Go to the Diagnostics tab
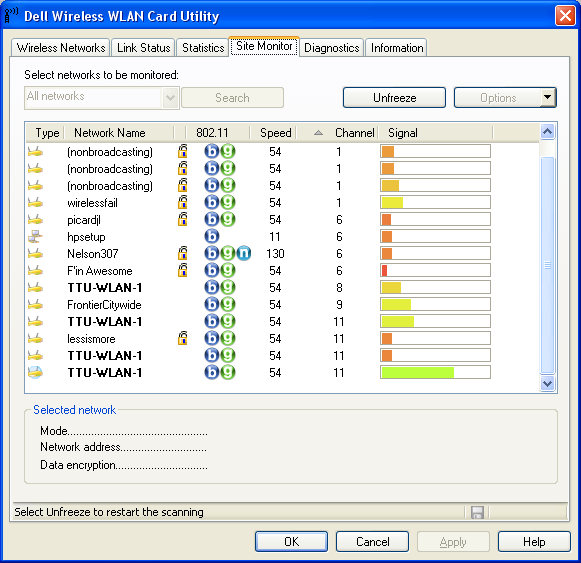581x563 pixels. point(332,48)
